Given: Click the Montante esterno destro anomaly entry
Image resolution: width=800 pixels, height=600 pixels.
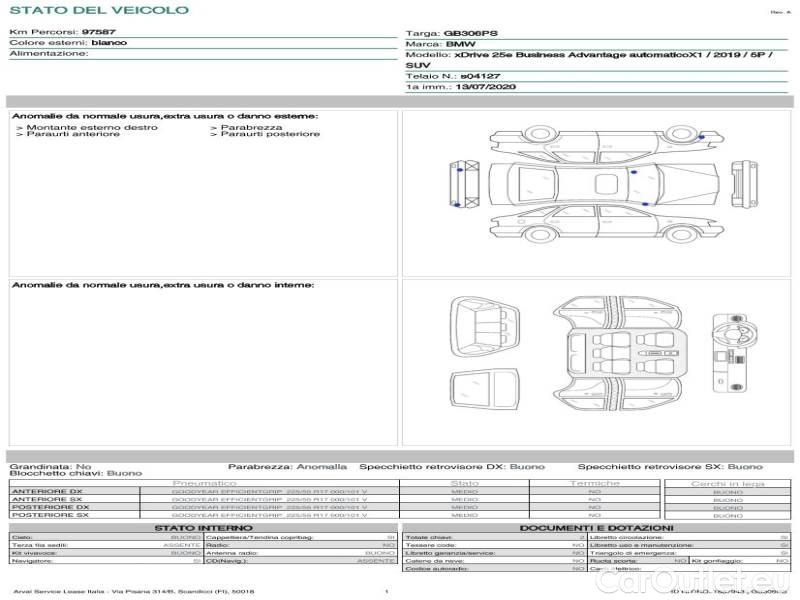Looking at the screenshot, I should [87, 127].
